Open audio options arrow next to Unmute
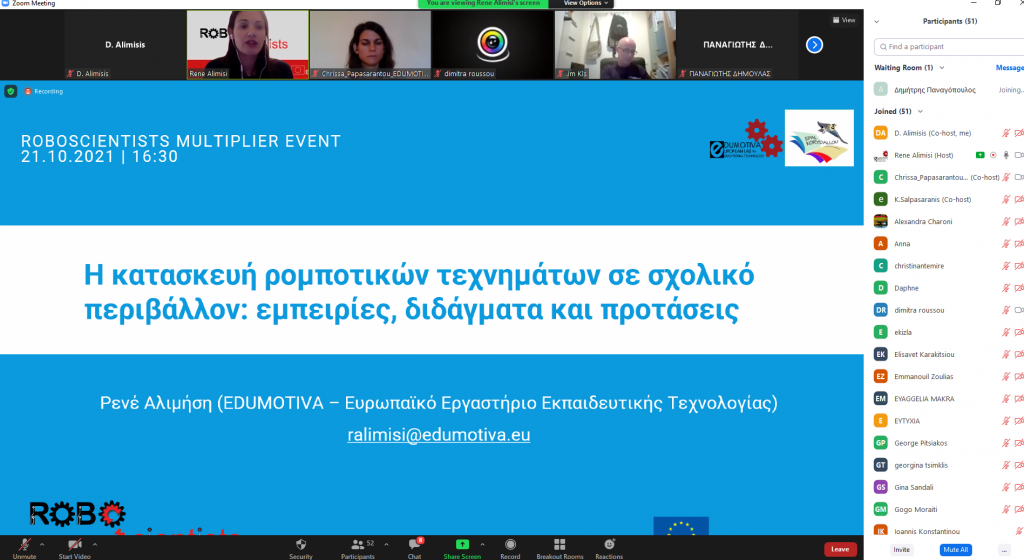The width and height of the screenshot is (1024, 560). [42, 544]
